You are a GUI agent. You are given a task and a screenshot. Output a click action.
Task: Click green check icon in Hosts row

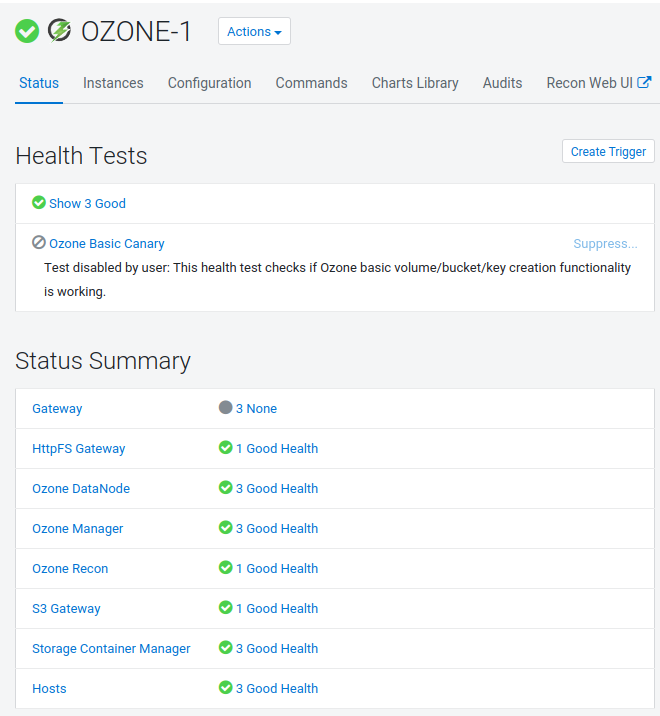225,688
